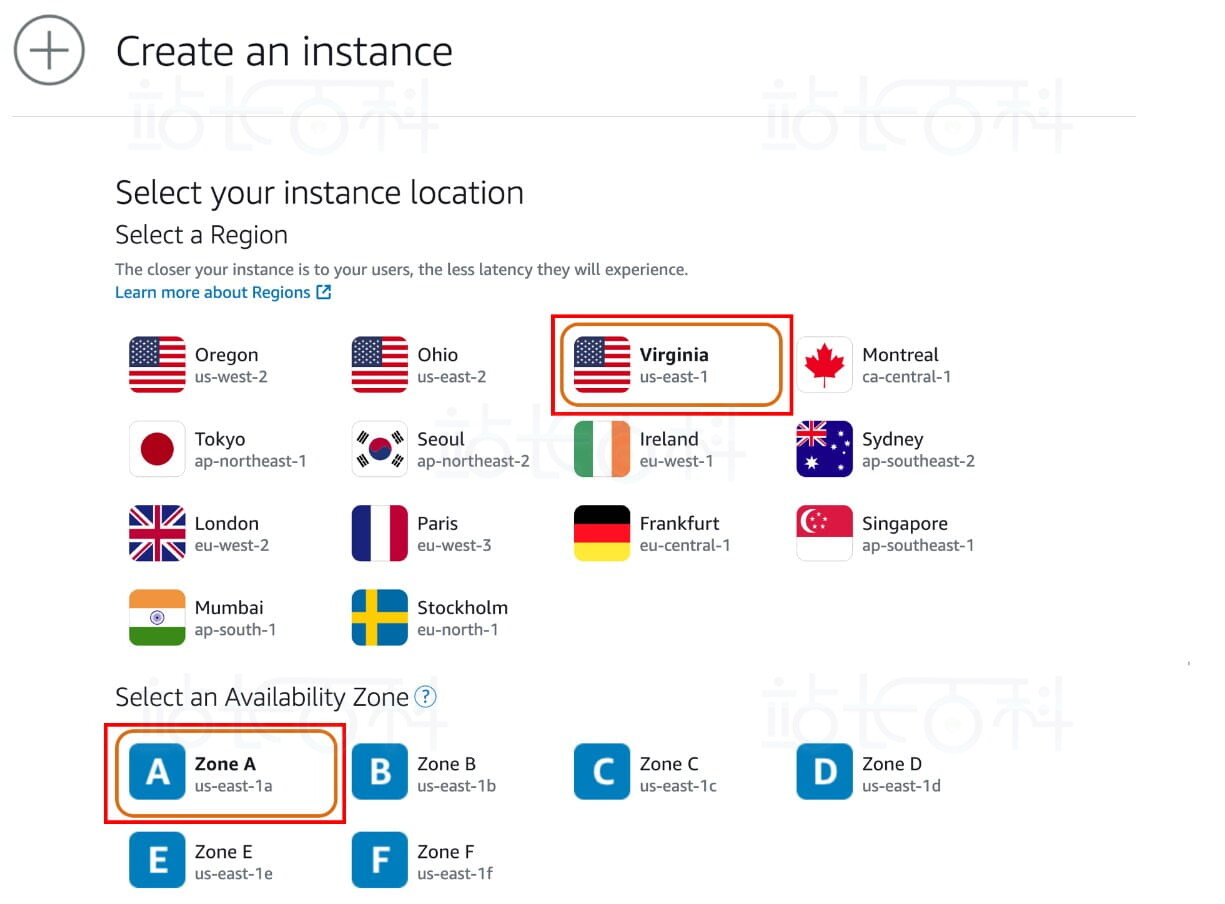Pick the Tokyo Japan flag icon

click(157, 449)
